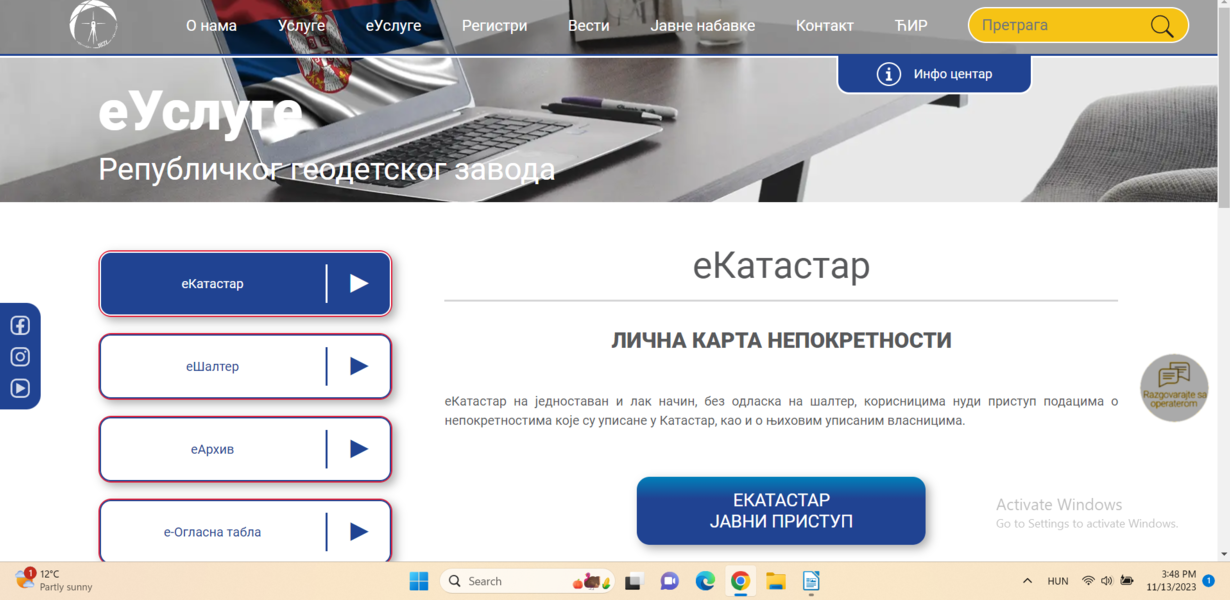Click ЕКАТАСТАР ЈАВНИ ПРИСТУП button
The width and height of the screenshot is (1230, 600).
781,511
